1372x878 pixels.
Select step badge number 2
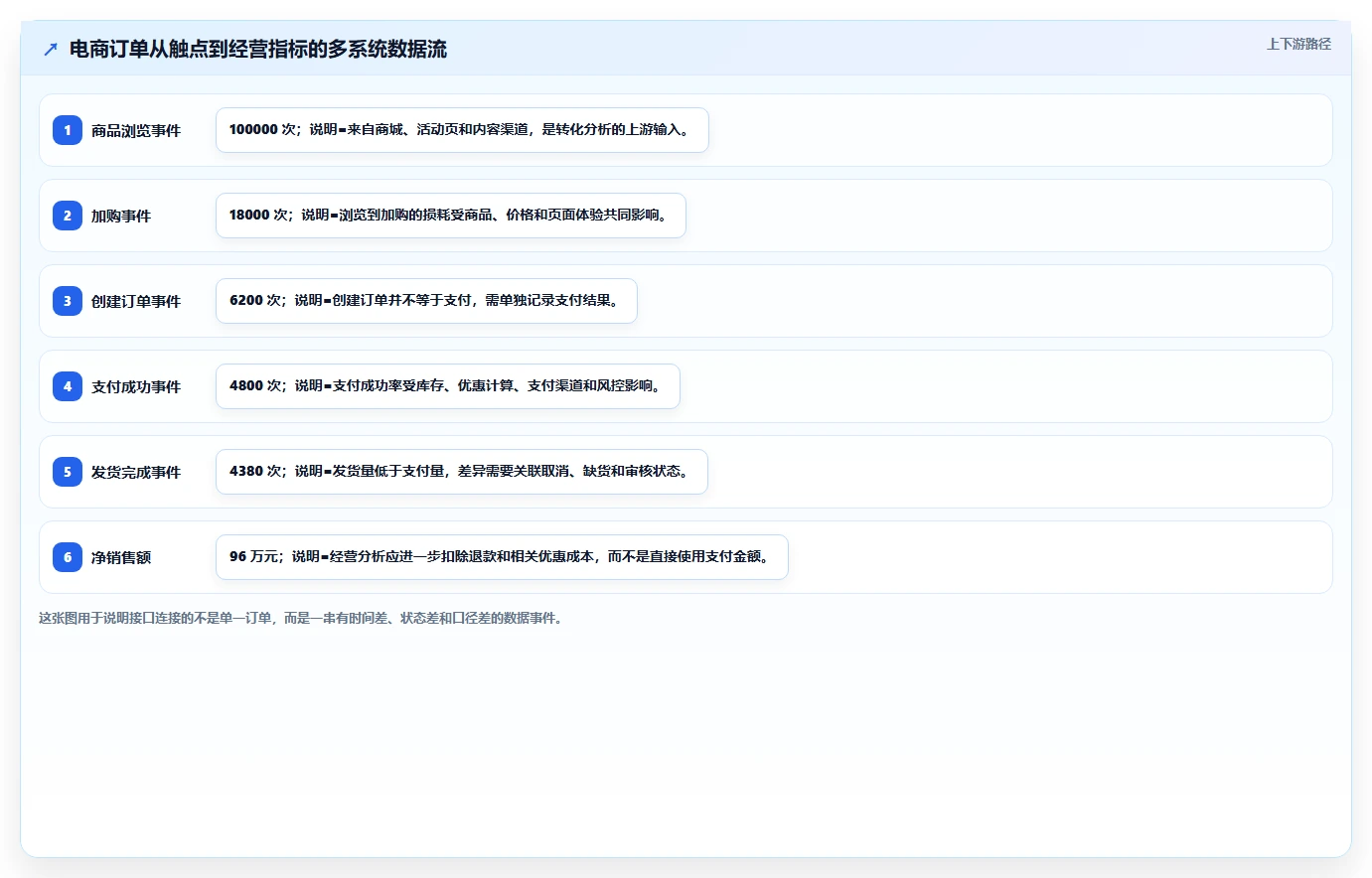click(x=68, y=216)
